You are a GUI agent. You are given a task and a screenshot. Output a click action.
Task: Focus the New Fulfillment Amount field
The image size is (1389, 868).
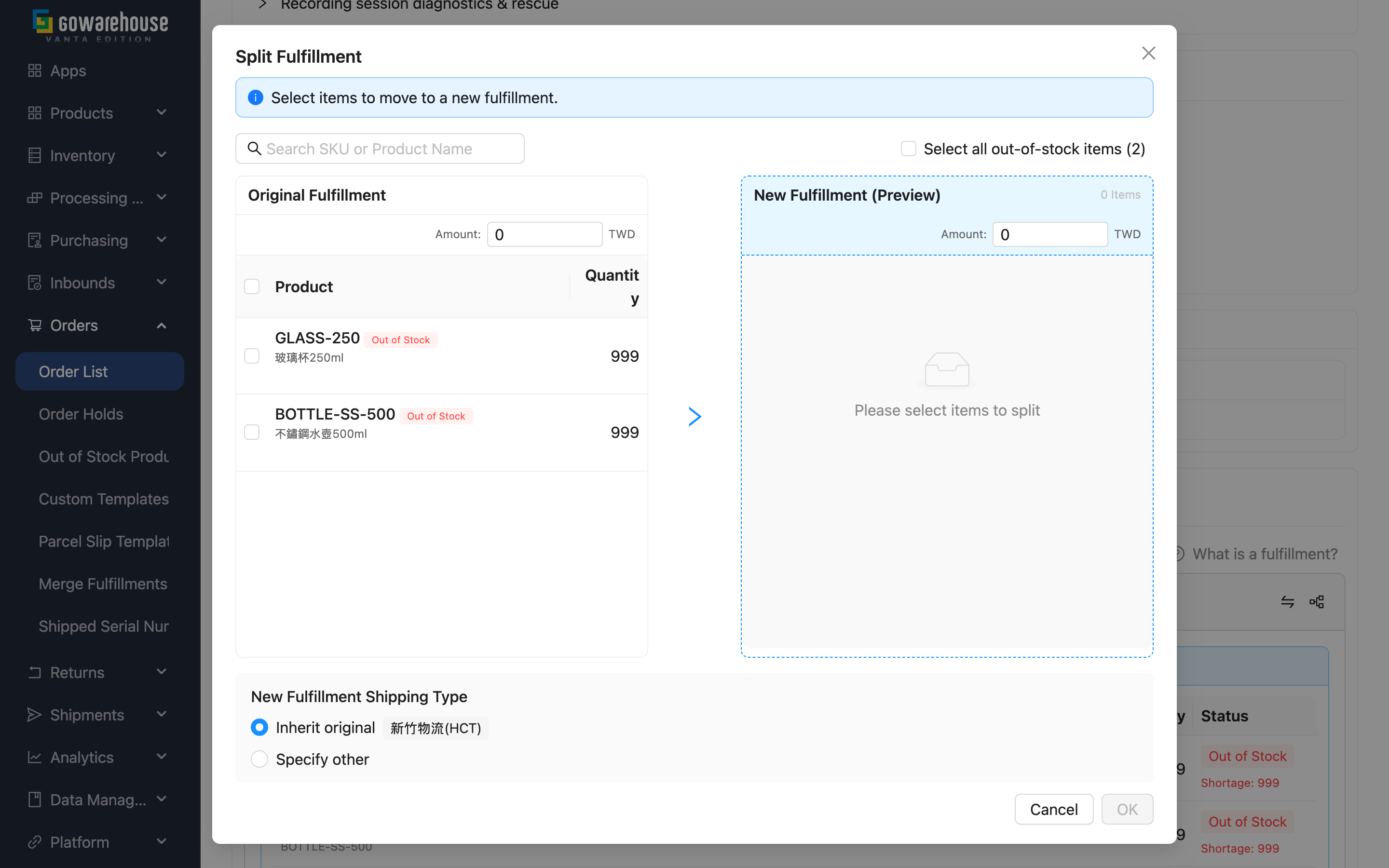coord(1050,234)
